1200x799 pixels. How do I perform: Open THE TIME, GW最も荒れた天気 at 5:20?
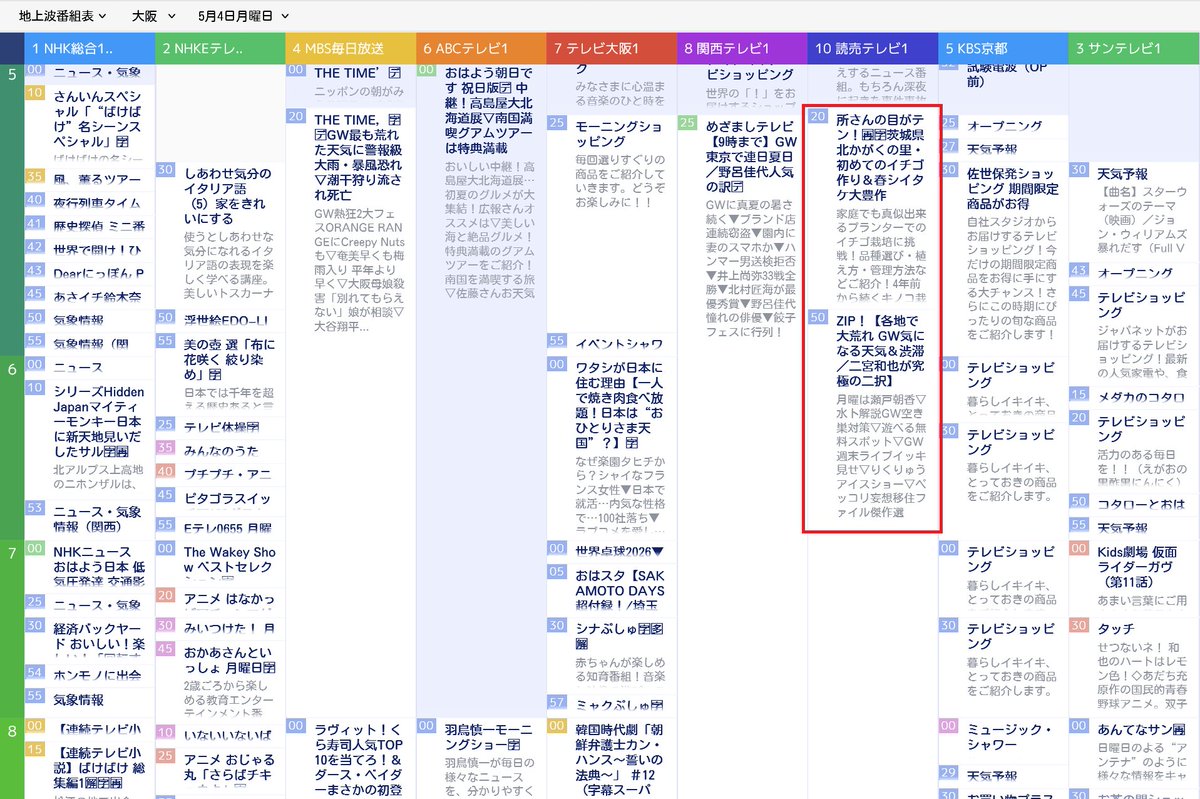click(x=360, y=155)
